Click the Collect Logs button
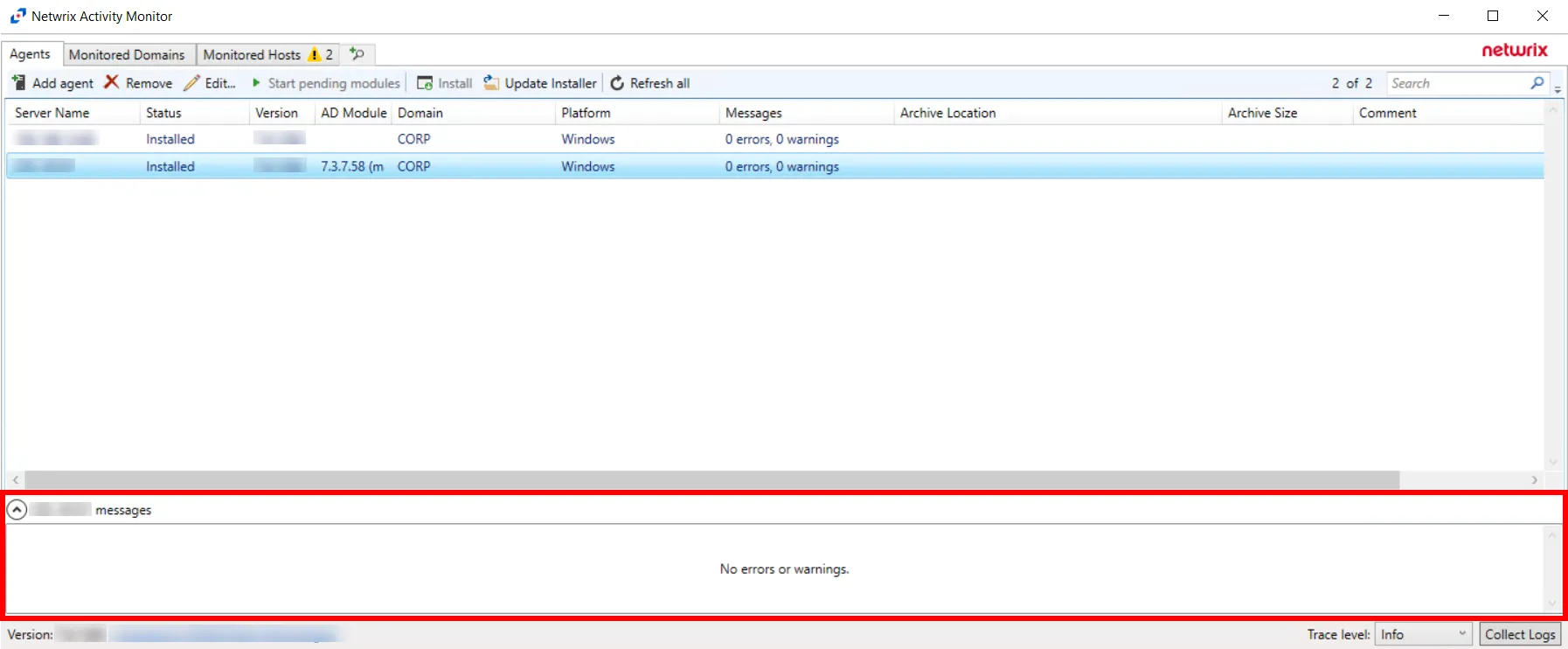Screen dimensions: 1568x649 tap(1520, 634)
